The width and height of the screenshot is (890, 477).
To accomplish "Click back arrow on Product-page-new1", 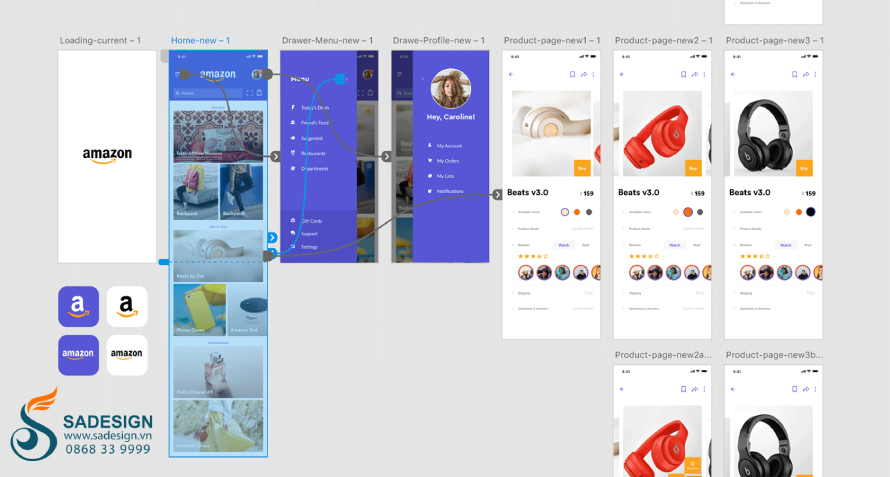I will [x=511, y=74].
